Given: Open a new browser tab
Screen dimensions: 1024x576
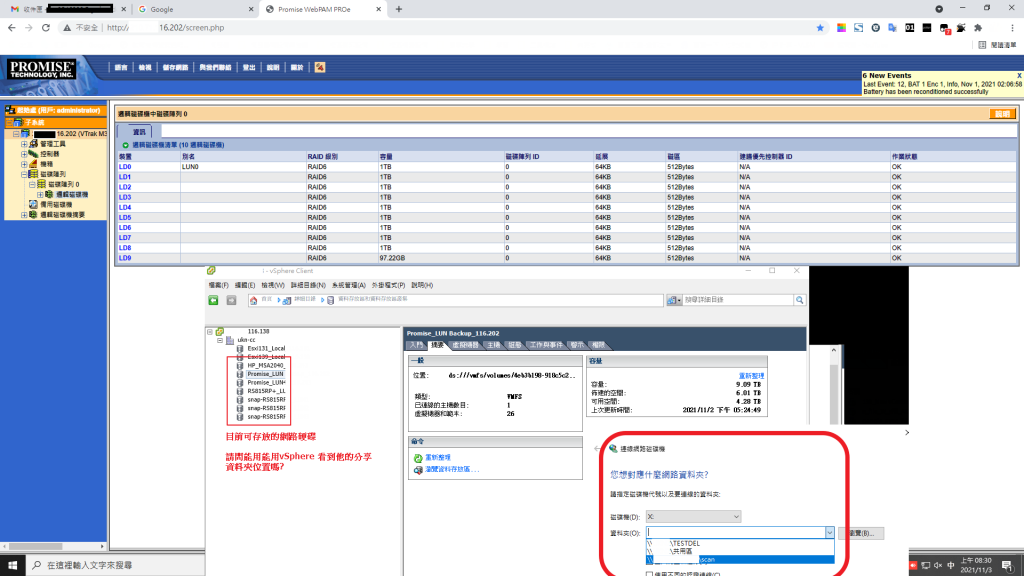Looking at the screenshot, I should pyautogui.click(x=399, y=9).
